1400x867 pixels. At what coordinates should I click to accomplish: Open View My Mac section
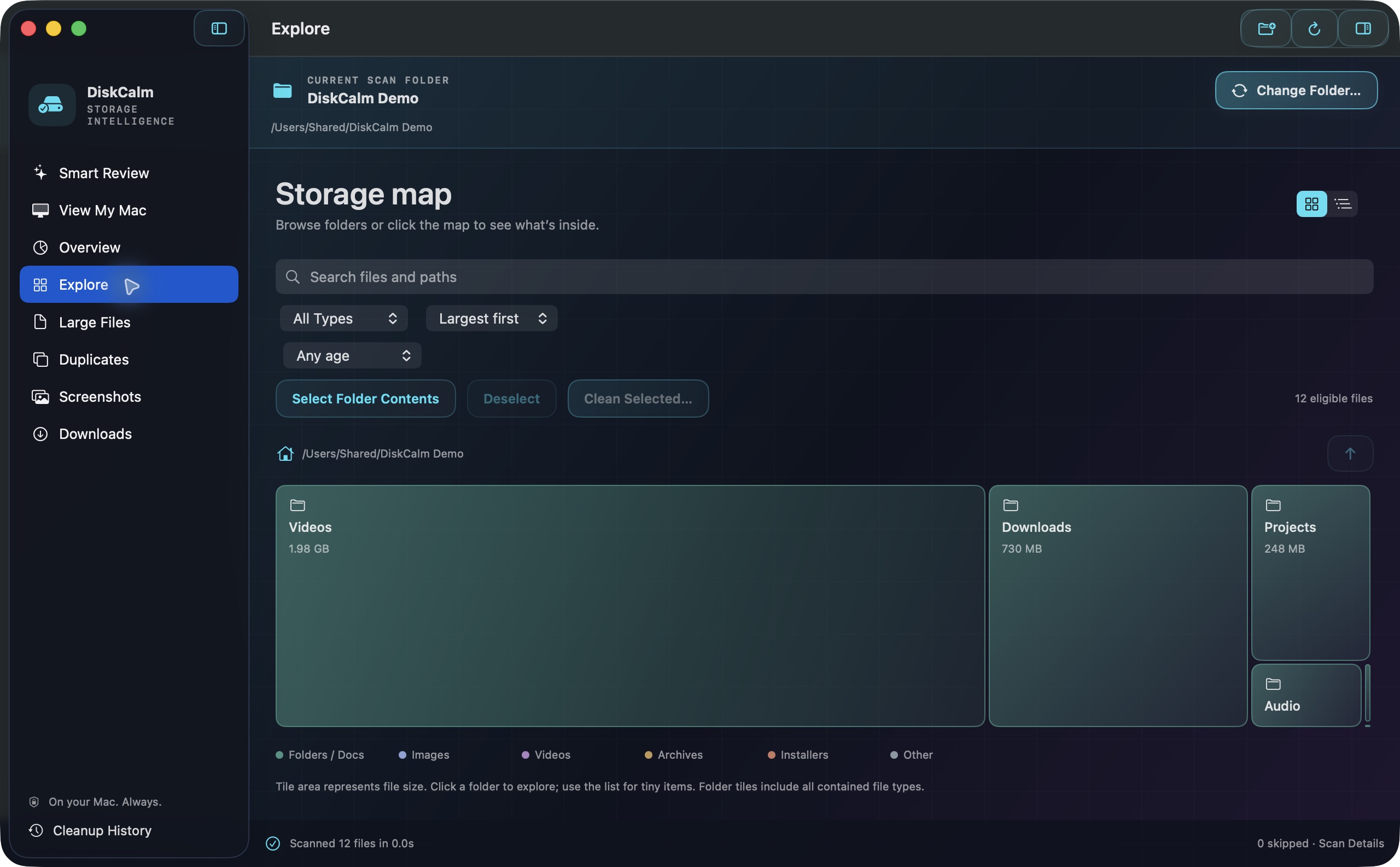point(129,210)
